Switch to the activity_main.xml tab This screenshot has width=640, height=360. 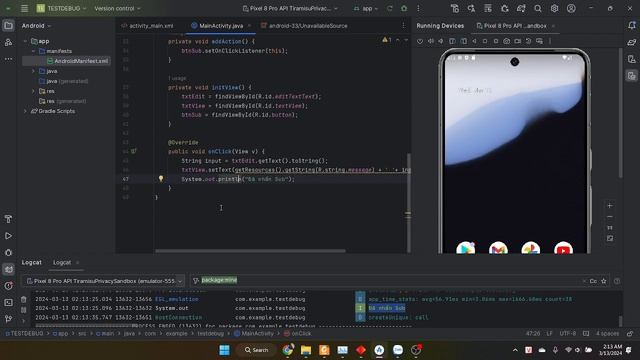(147, 26)
